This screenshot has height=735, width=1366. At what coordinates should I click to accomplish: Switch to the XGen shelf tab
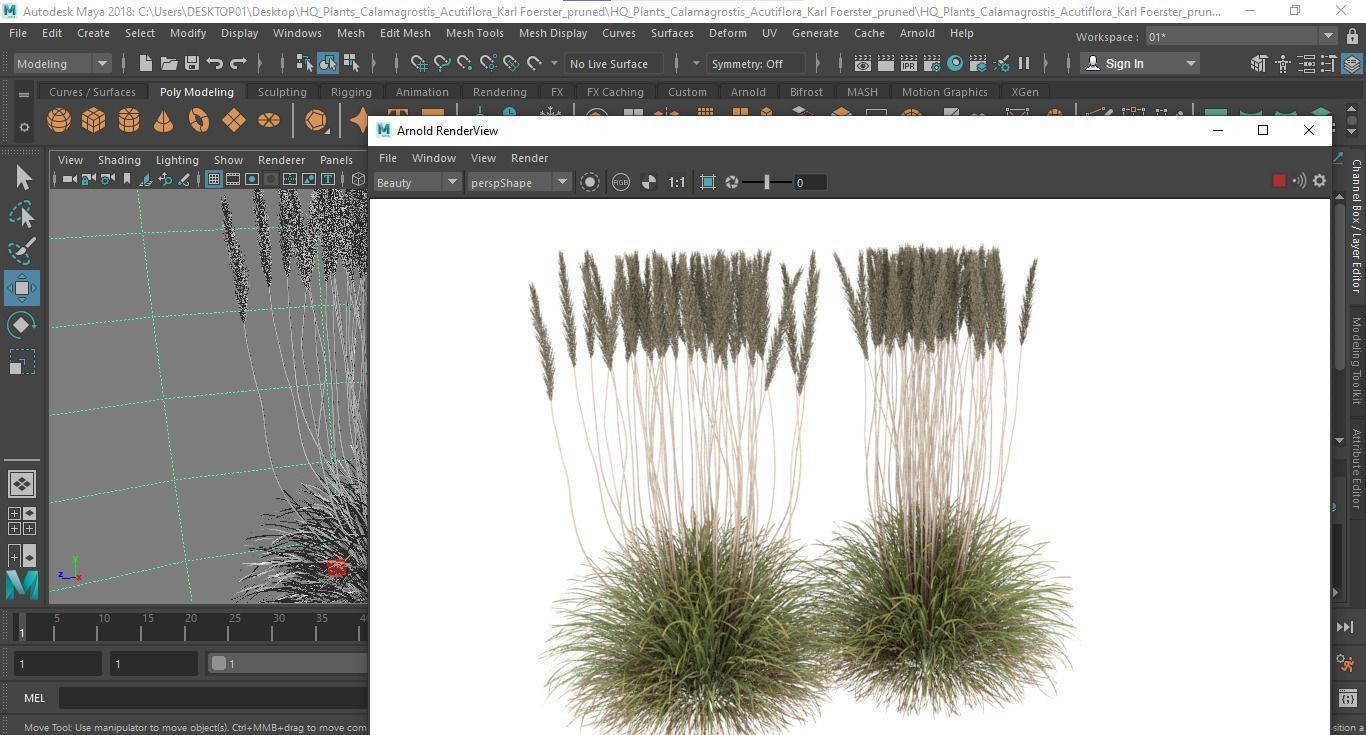(1025, 92)
